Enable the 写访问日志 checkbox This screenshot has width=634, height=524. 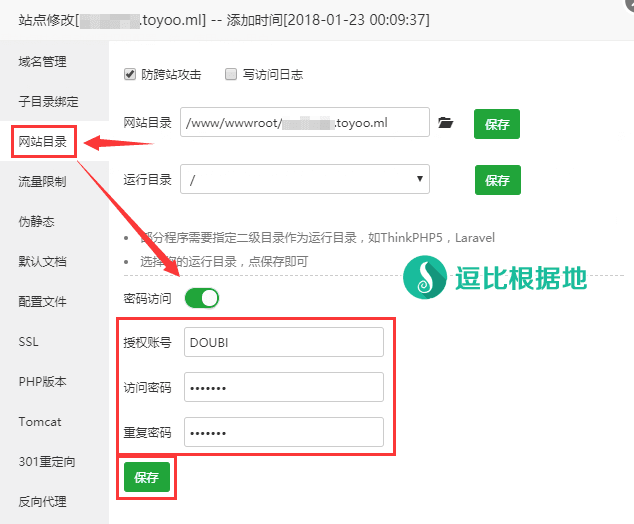(x=231, y=74)
